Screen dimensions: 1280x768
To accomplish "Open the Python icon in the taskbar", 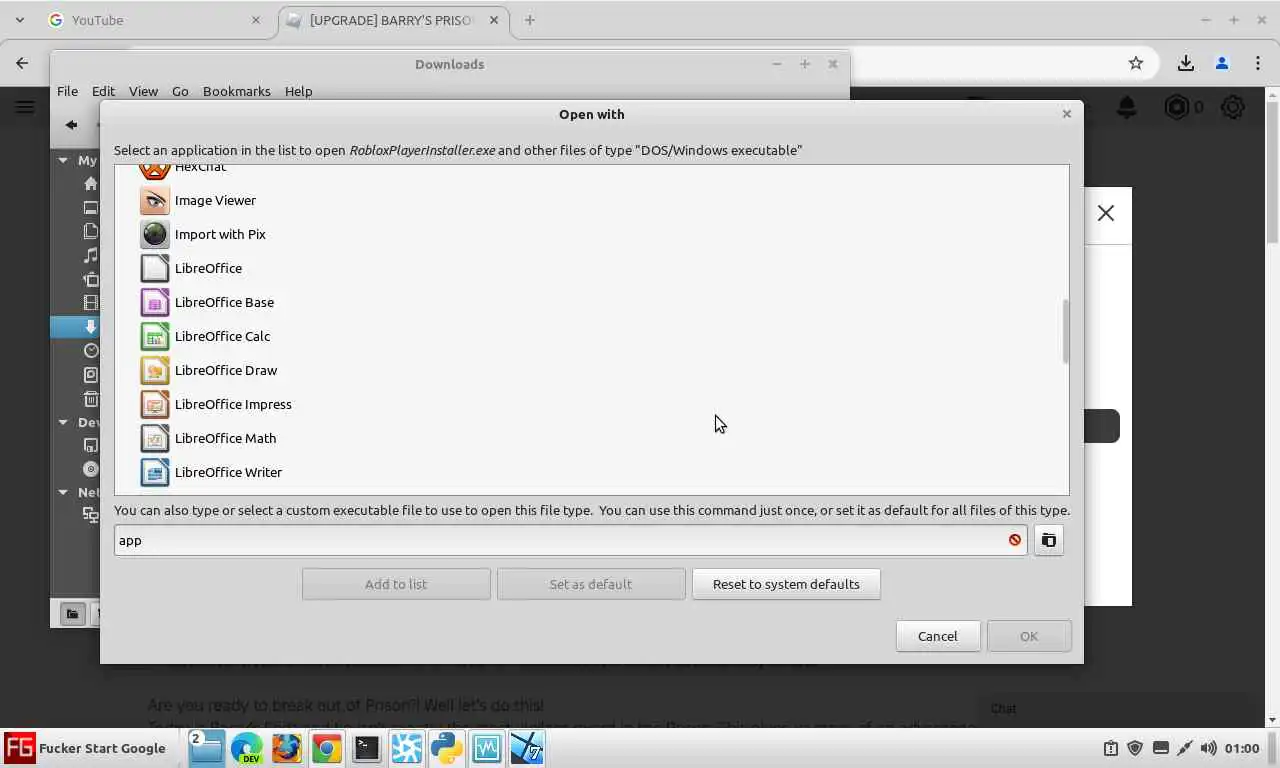I will coord(447,748).
